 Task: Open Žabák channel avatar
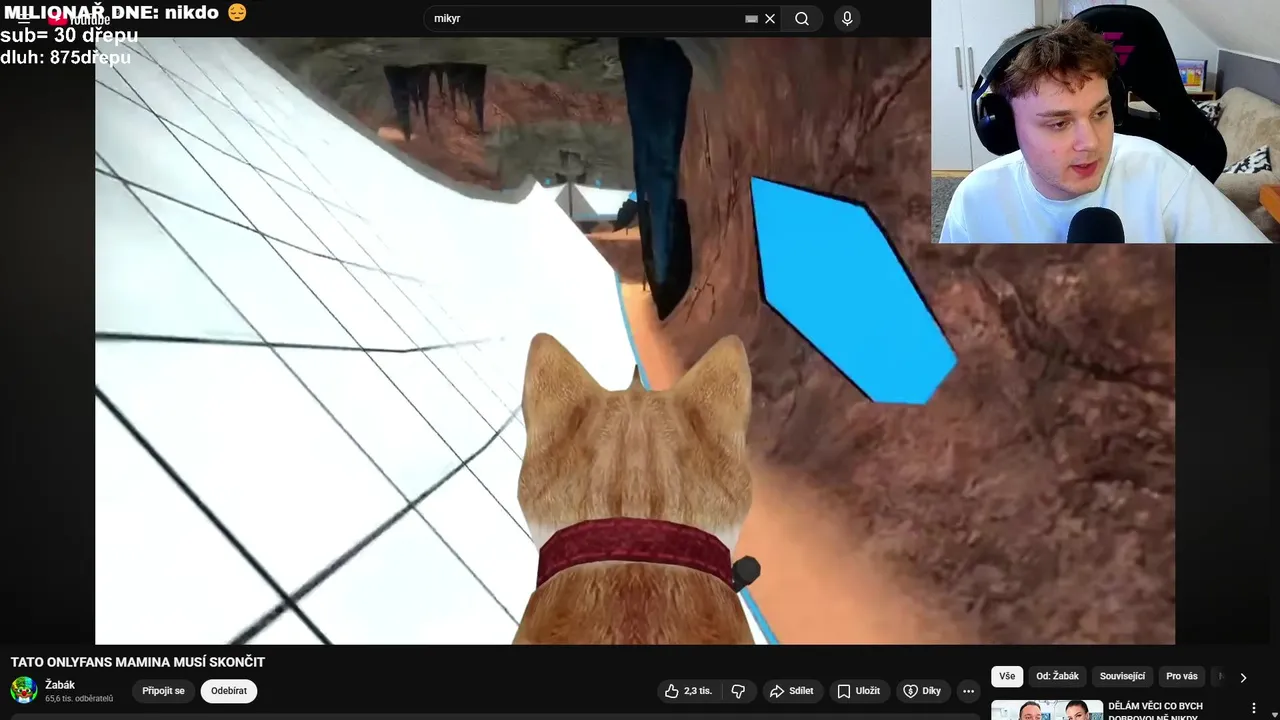point(24,690)
